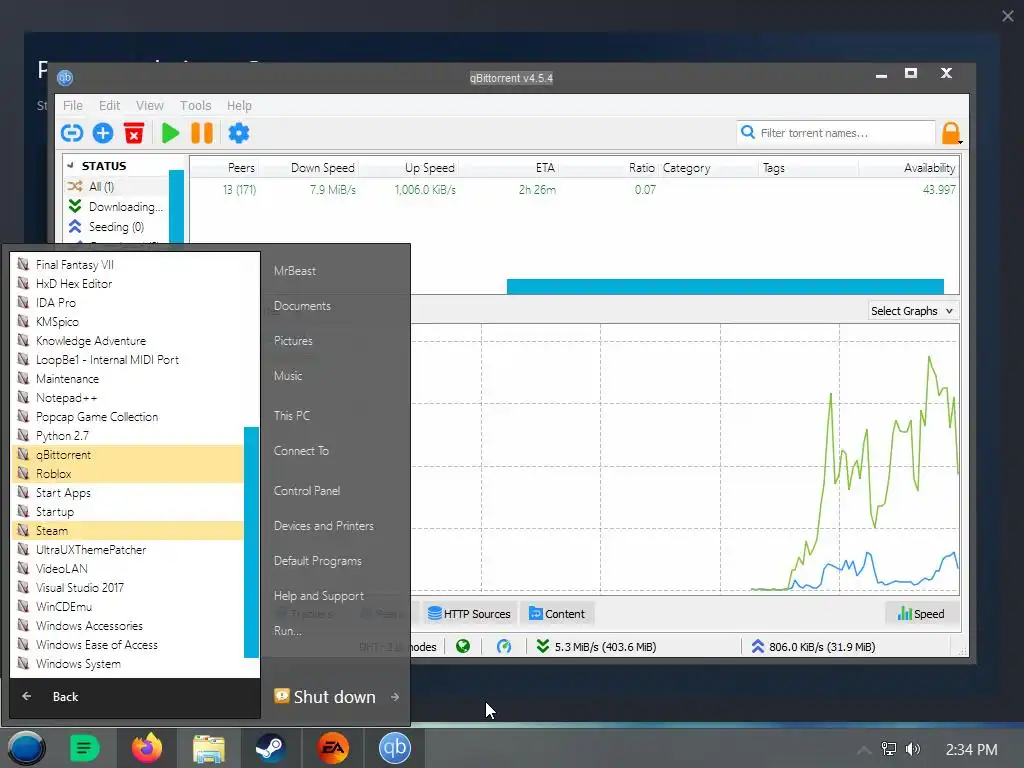The height and width of the screenshot is (768, 1024).
Task: Open Devices and Printers
Action: [x=323, y=526]
